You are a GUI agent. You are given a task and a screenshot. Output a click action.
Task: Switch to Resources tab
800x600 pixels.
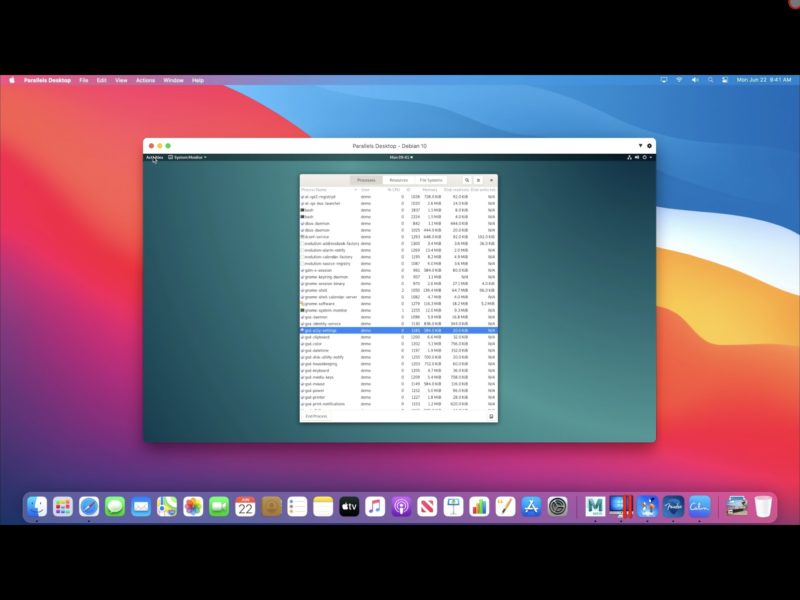click(x=398, y=180)
